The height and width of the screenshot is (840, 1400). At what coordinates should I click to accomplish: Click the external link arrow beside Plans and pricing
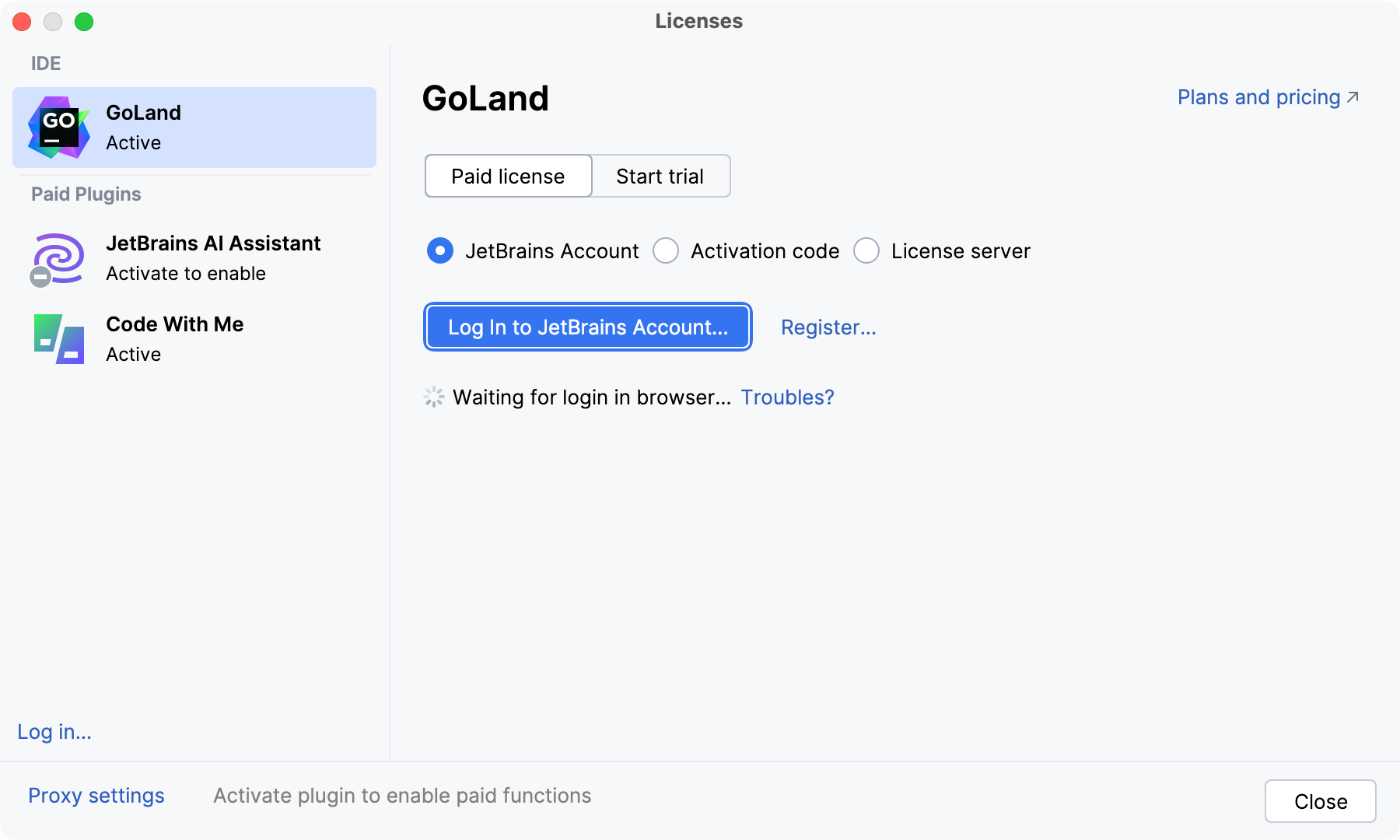point(1353,96)
